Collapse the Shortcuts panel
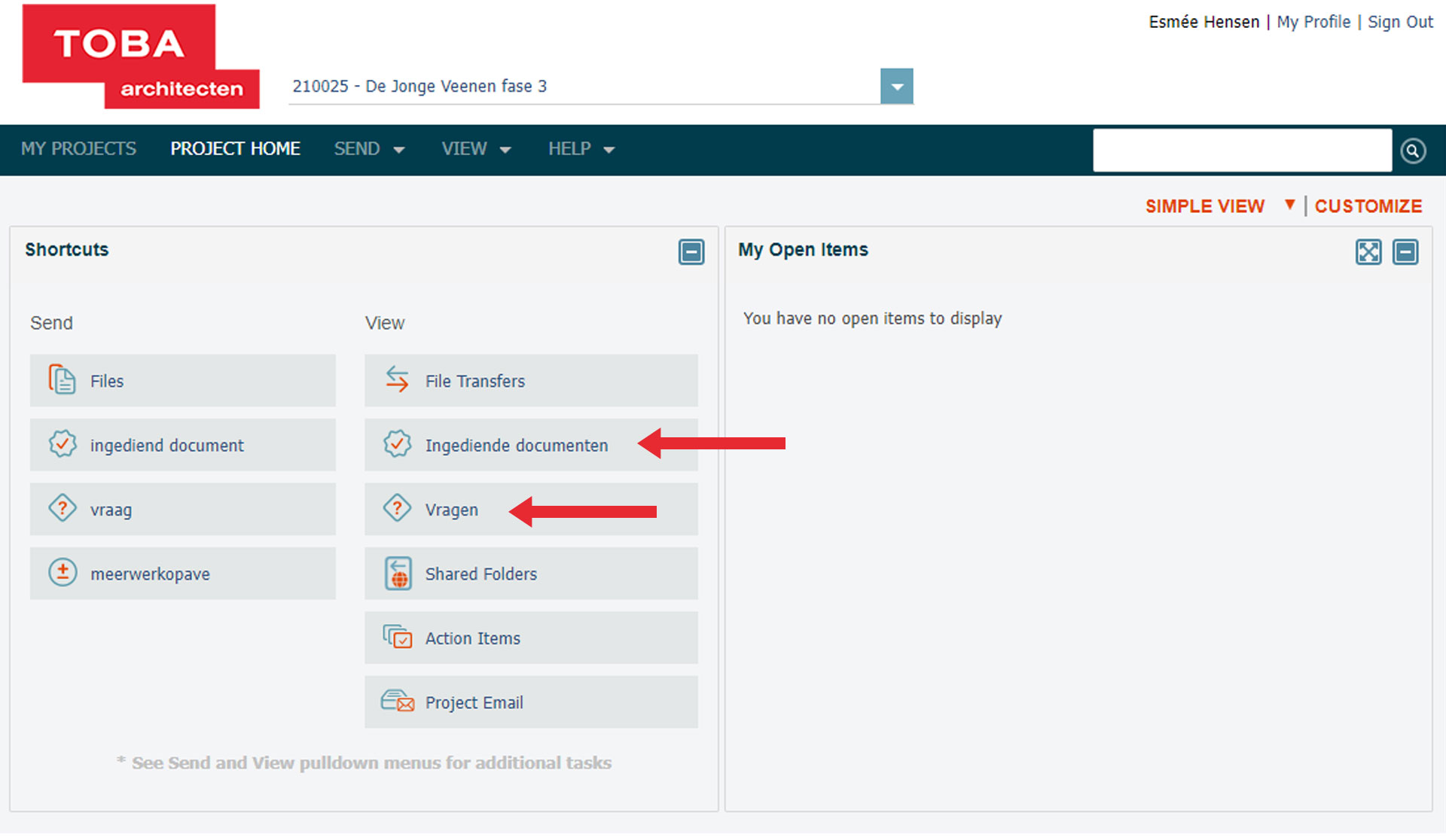 (x=691, y=251)
